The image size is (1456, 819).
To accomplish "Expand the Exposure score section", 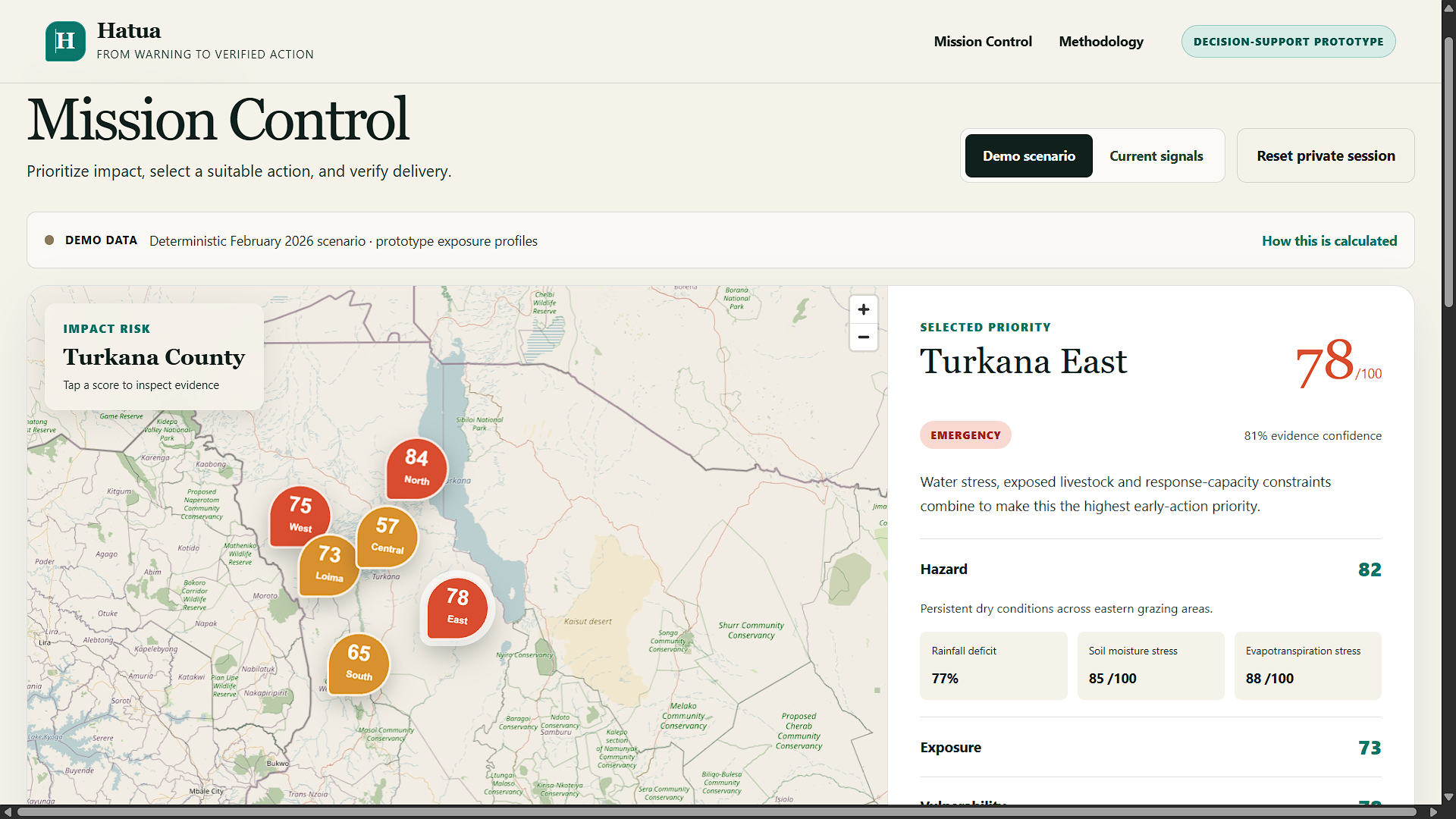I will pyautogui.click(x=1150, y=748).
